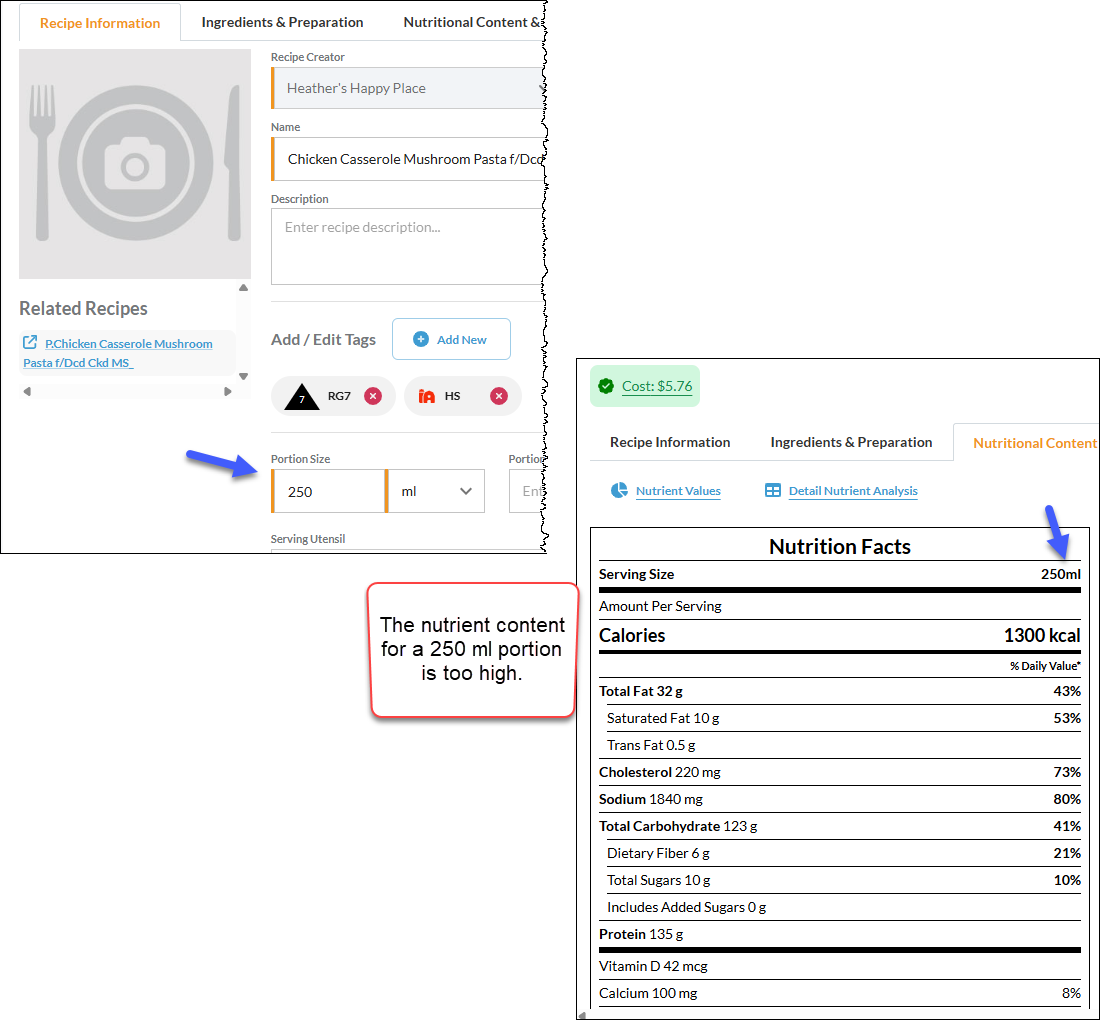Viewport: 1100px width, 1020px height.
Task: Open the orange Nutritional Content tab in right panel
Action: click(1033, 443)
